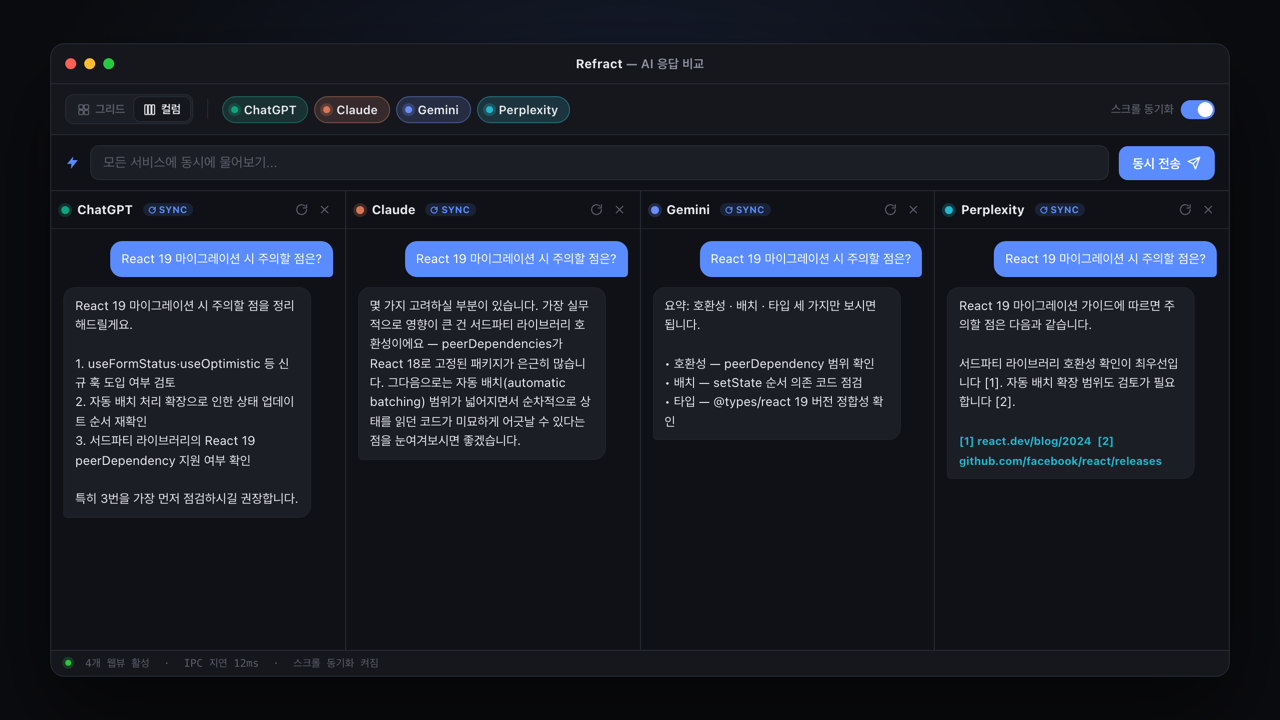
Task: Reload the ChatGPT column
Action: [x=302, y=210]
